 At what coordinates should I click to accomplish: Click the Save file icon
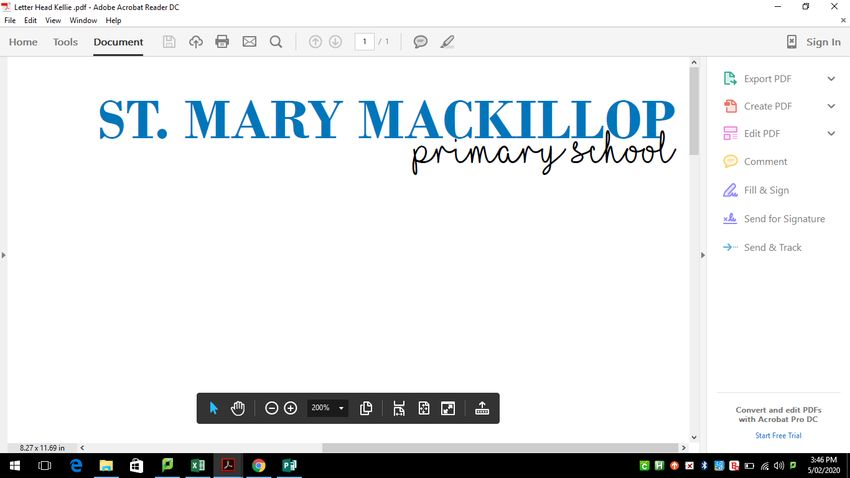click(x=169, y=42)
